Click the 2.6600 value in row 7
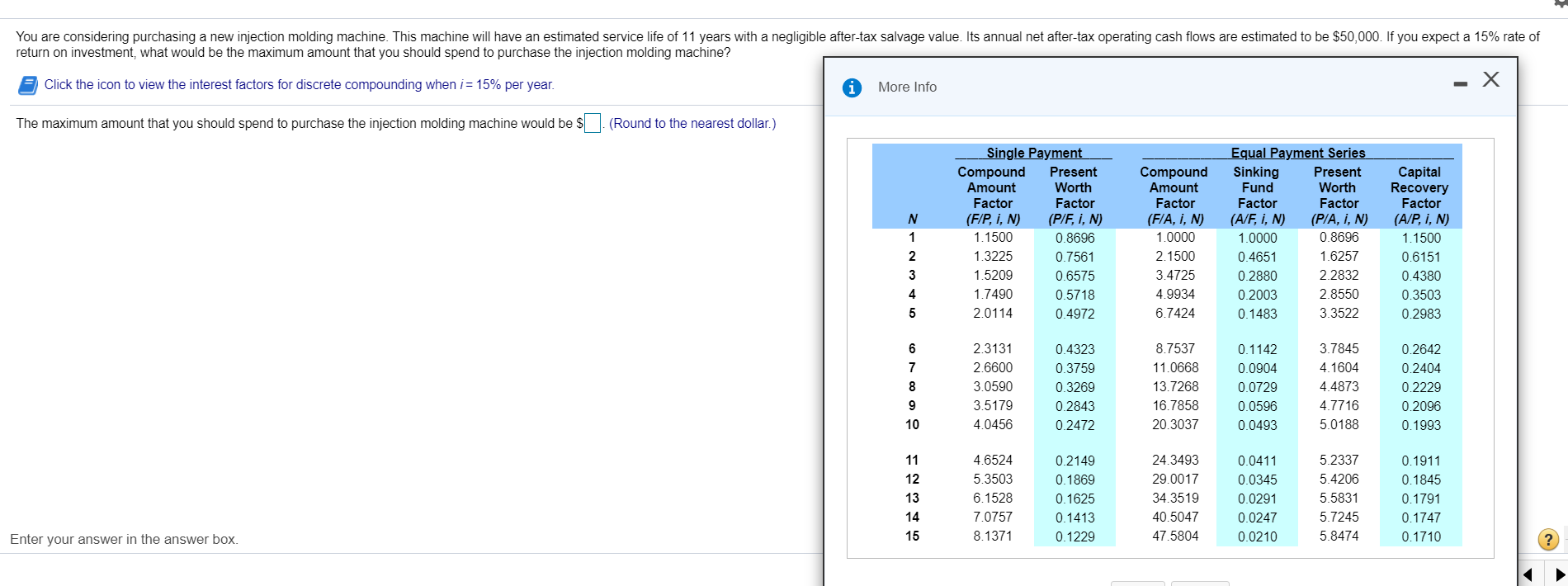Viewport: 1568px width, 586px height. point(993,368)
